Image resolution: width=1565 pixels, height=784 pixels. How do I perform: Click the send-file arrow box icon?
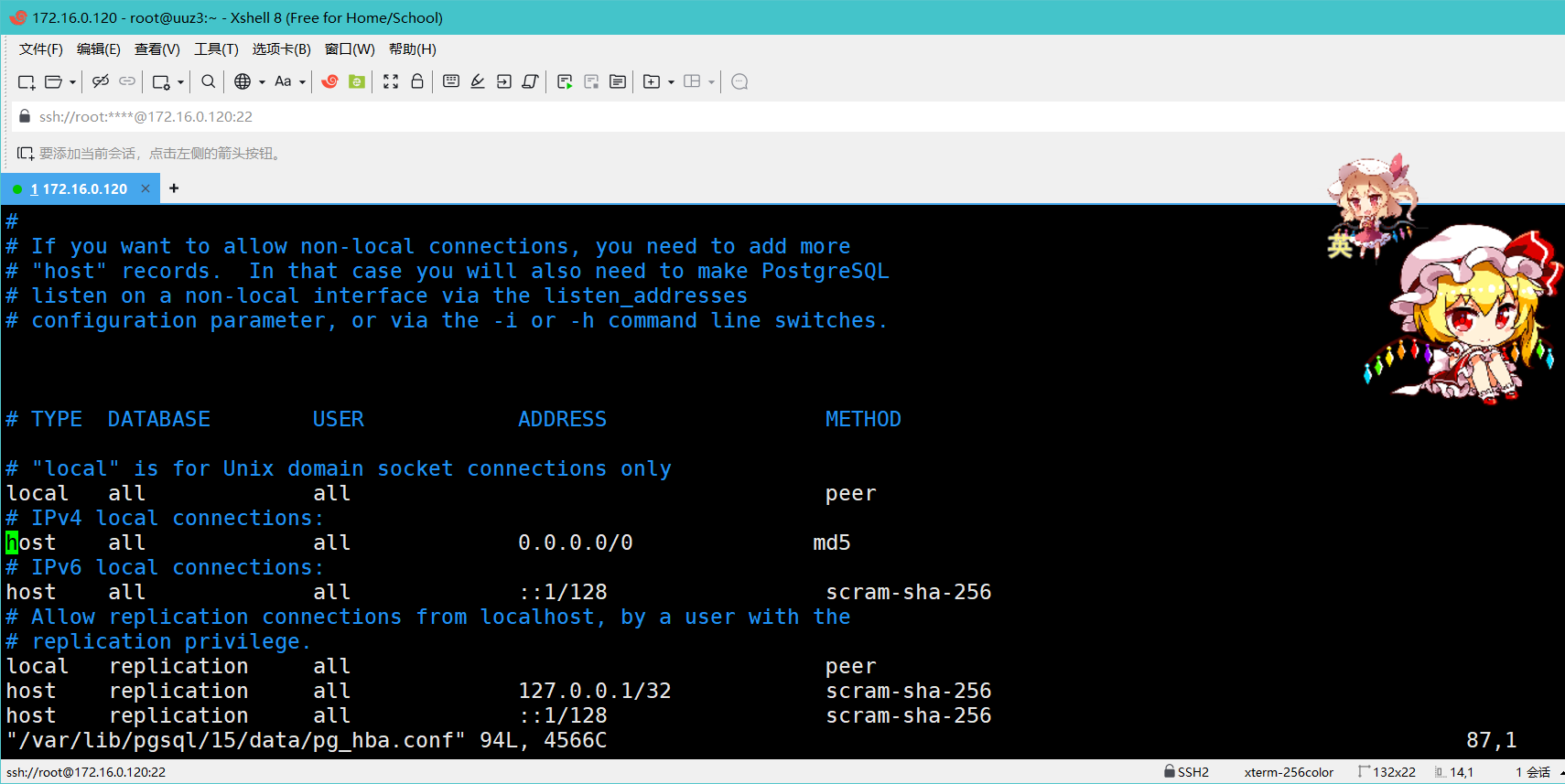coord(504,81)
